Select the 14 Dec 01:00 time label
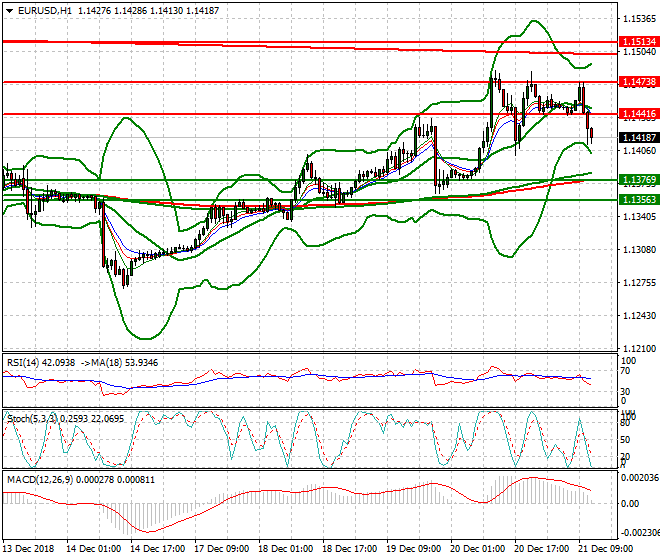660x560 pixels. pos(93,549)
